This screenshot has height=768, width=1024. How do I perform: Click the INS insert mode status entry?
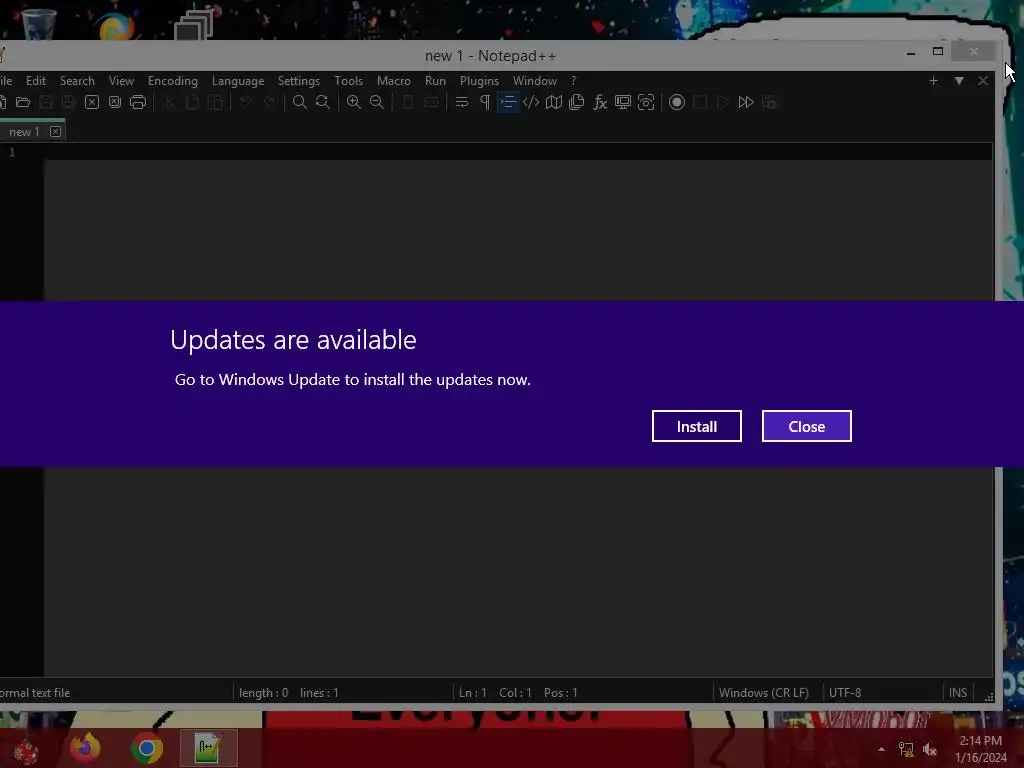tap(958, 692)
